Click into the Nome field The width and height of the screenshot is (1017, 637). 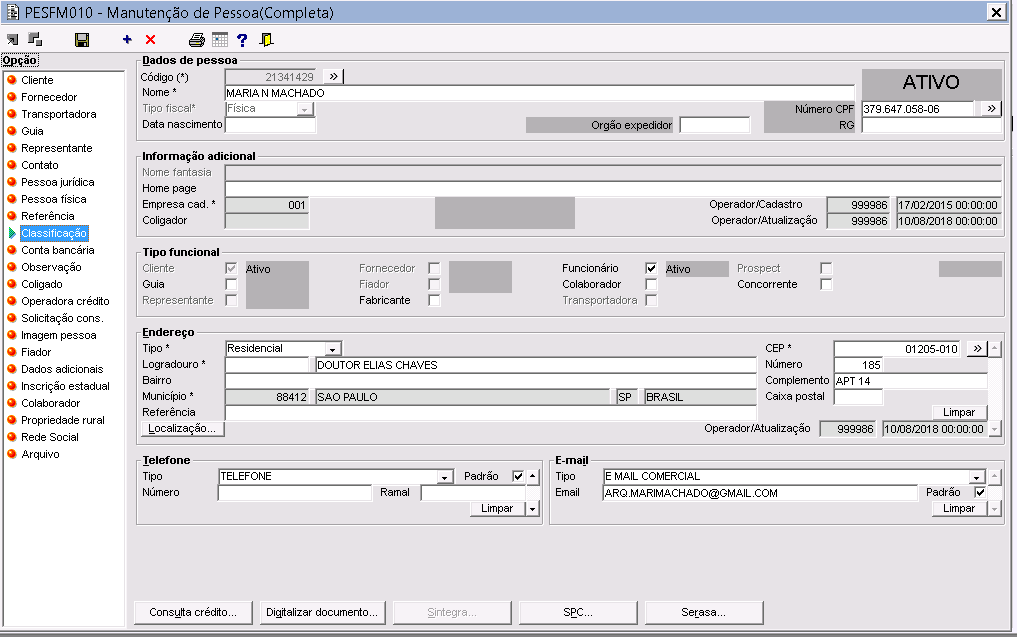(x=540, y=93)
